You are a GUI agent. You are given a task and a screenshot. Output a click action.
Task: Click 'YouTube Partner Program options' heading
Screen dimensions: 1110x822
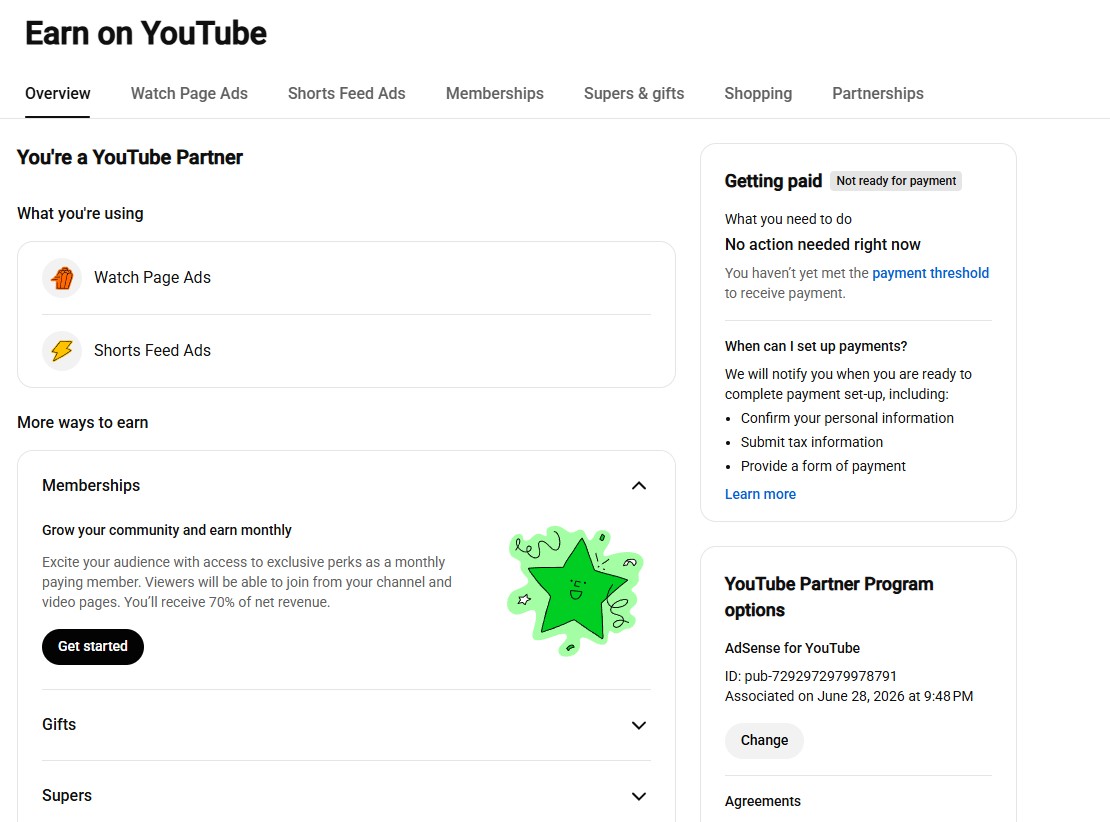click(828, 597)
